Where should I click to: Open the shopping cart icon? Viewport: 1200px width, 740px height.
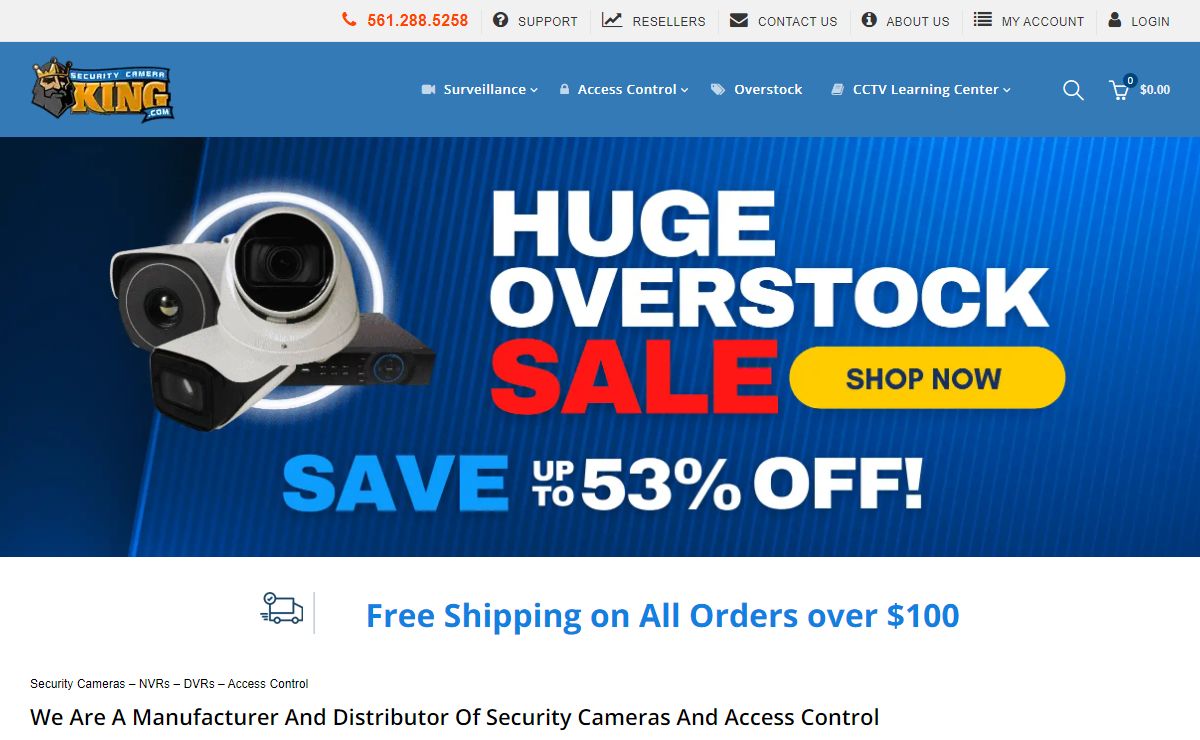(1119, 90)
